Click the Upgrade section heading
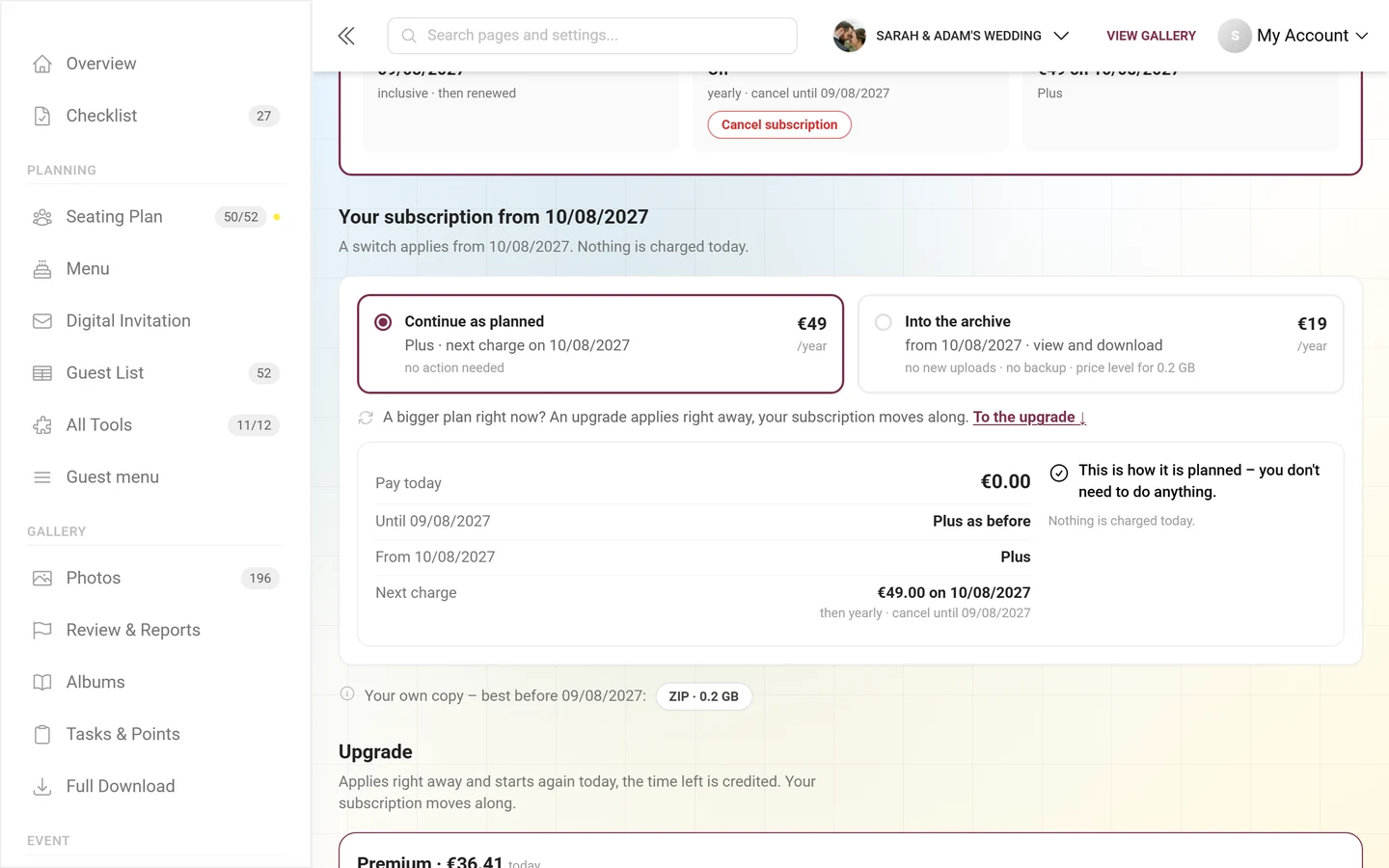The width and height of the screenshot is (1389, 868). [375, 752]
